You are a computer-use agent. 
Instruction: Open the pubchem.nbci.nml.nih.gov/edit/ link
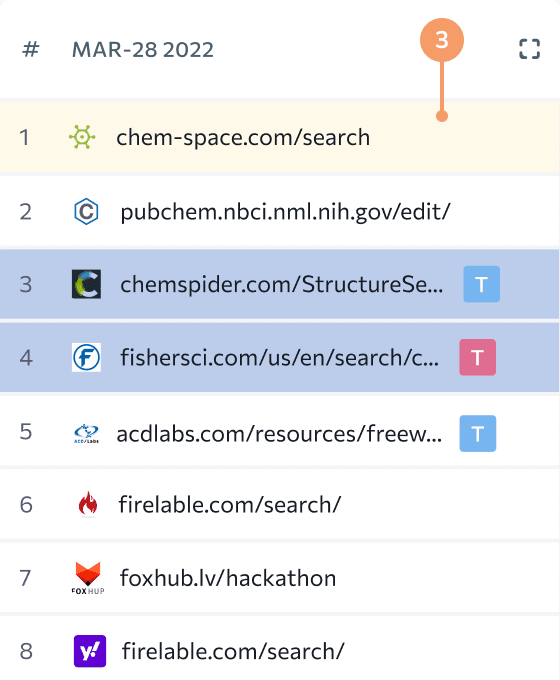point(285,212)
